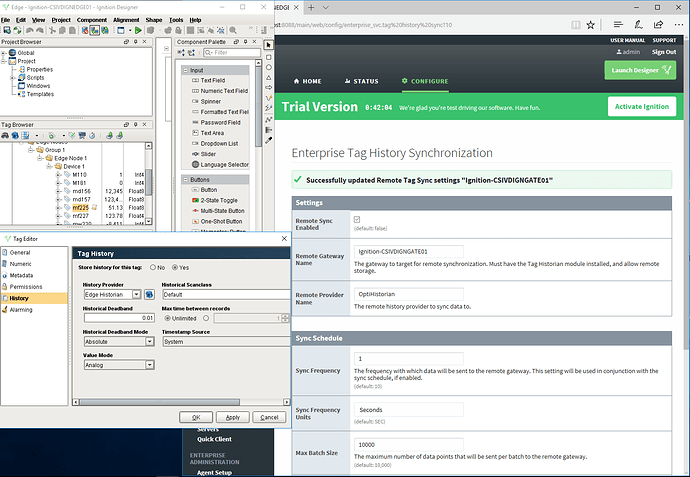Collapse the Edge Node 1 tree node

coord(40,158)
